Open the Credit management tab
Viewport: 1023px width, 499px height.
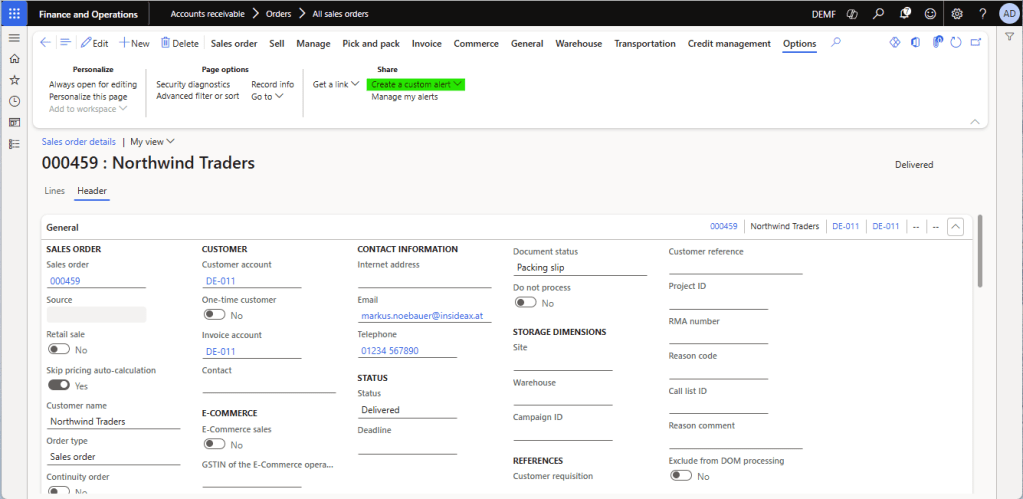(729, 44)
